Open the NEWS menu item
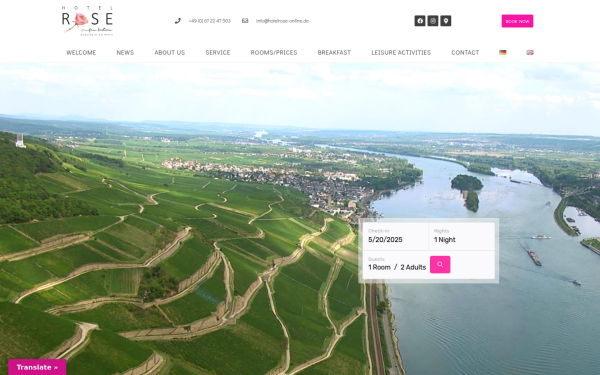 point(125,52)
